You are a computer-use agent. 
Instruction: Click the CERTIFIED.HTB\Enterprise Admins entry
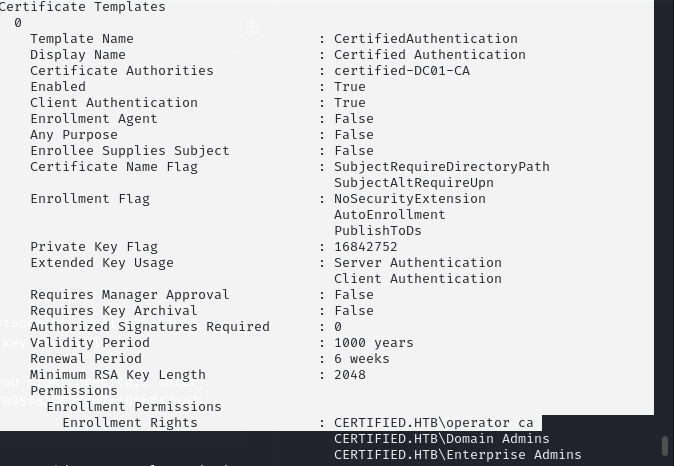457,455
